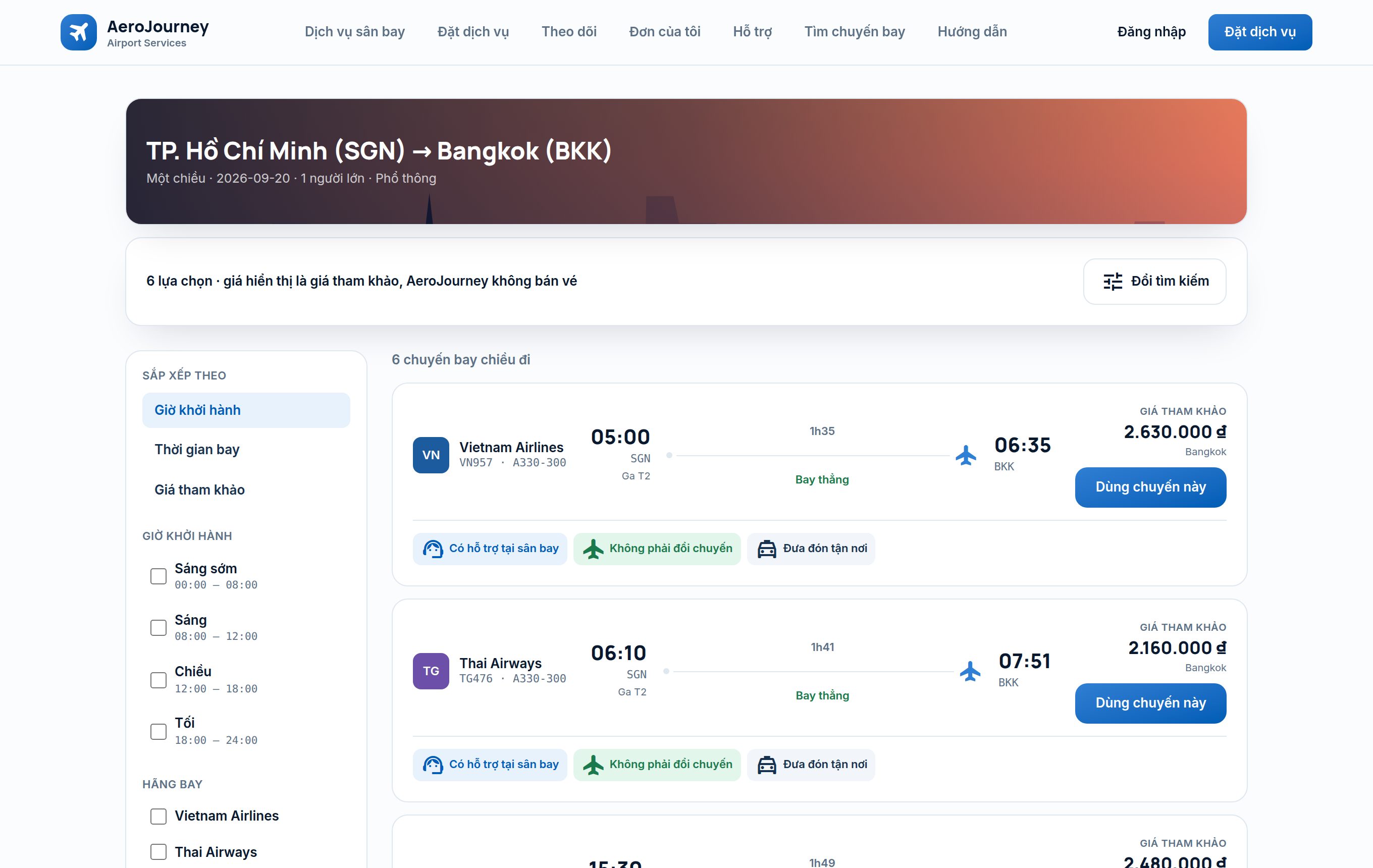Enable the Tối 18:00 – 24:00 filter checkbox
Viewport: 1373px width, 868px height.
pyautogui.click(x=159, y=731)
